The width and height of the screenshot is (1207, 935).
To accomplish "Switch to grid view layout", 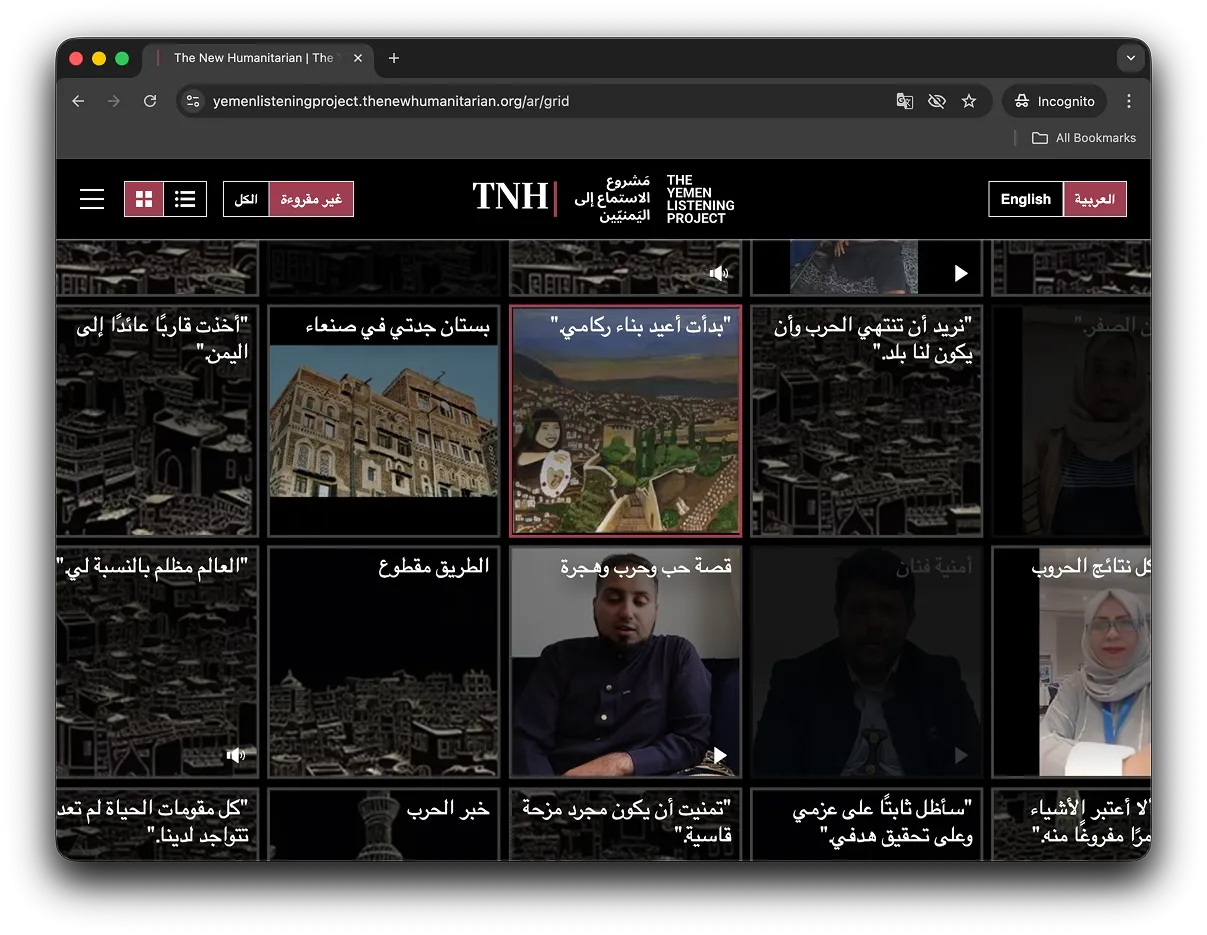I will (144, 199).
